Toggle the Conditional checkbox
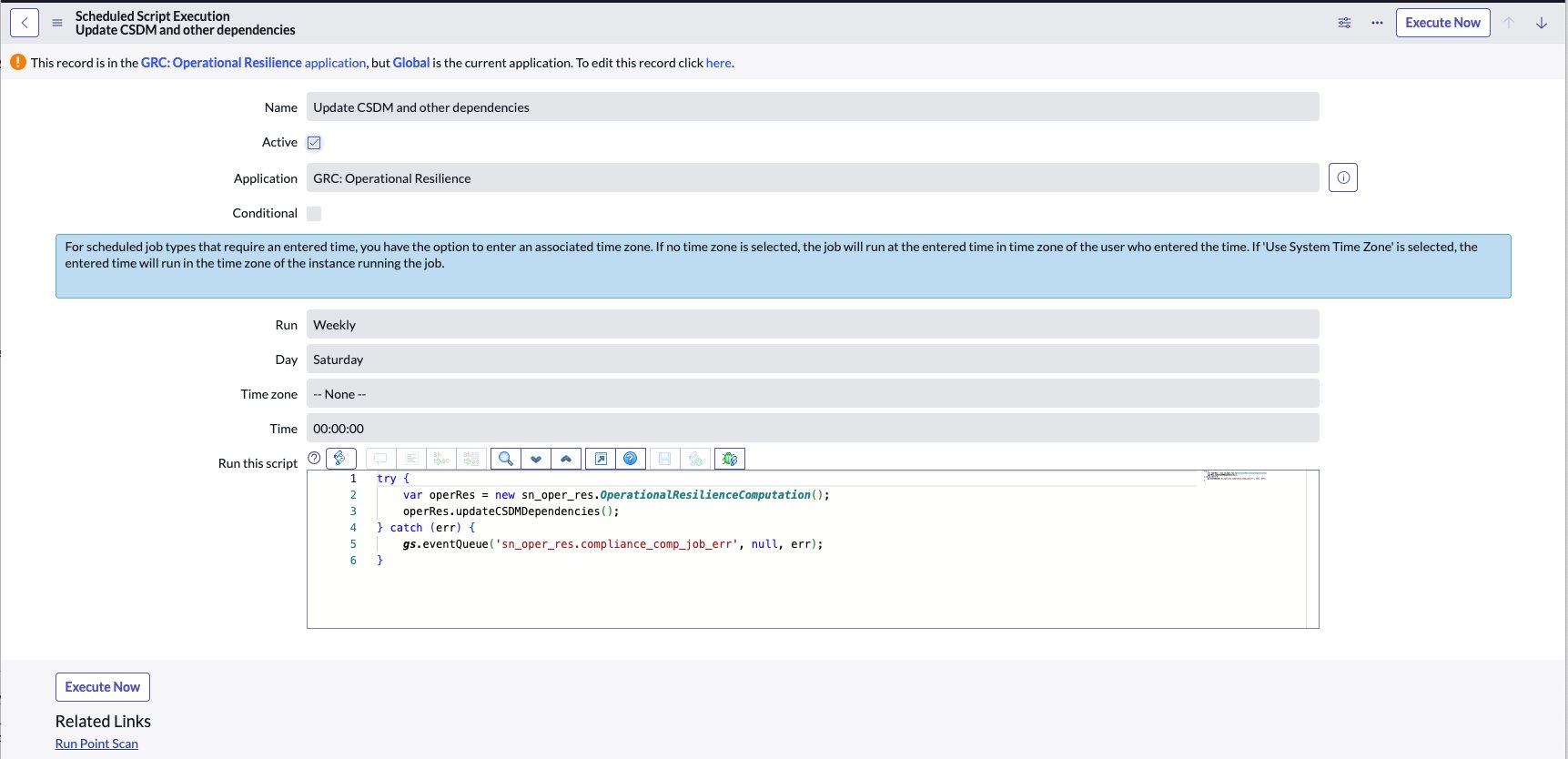This screenshot has width=1568, height=759. (314, 213)
